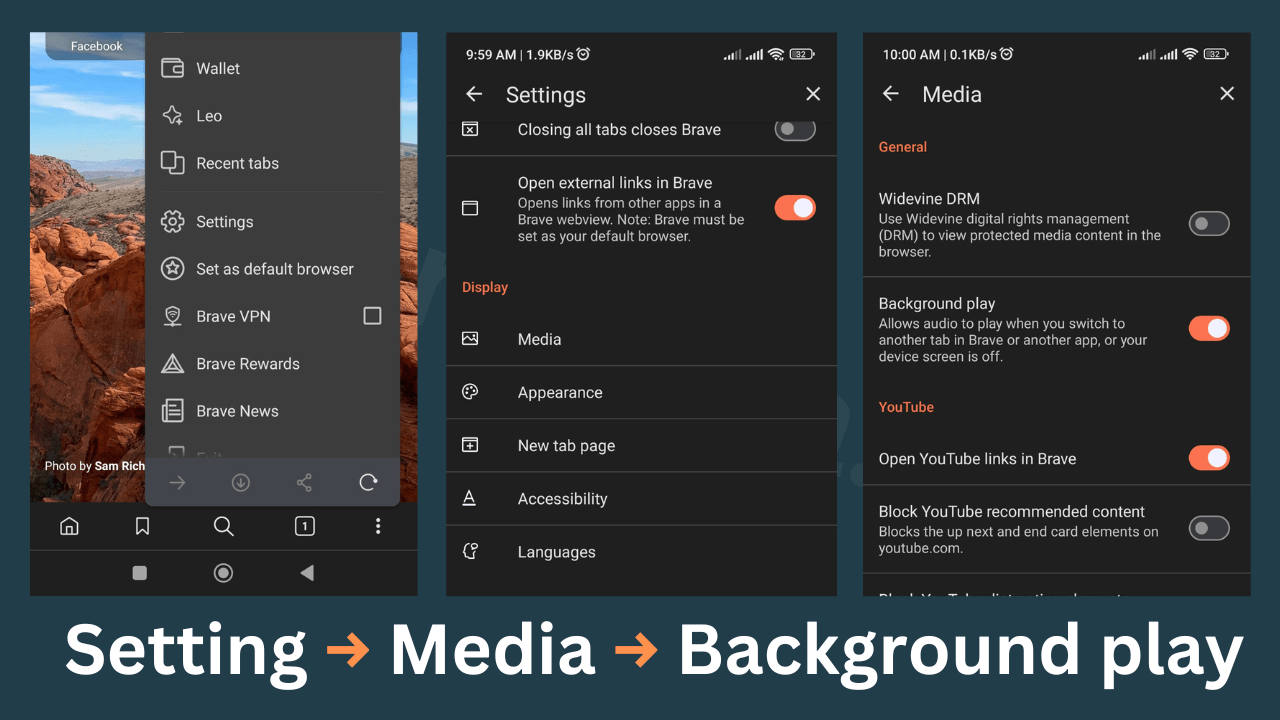Viewport: 1280px width, 720px height.
Task: Tap Android back triangle navigation button
Action: (x=307, y=573)
